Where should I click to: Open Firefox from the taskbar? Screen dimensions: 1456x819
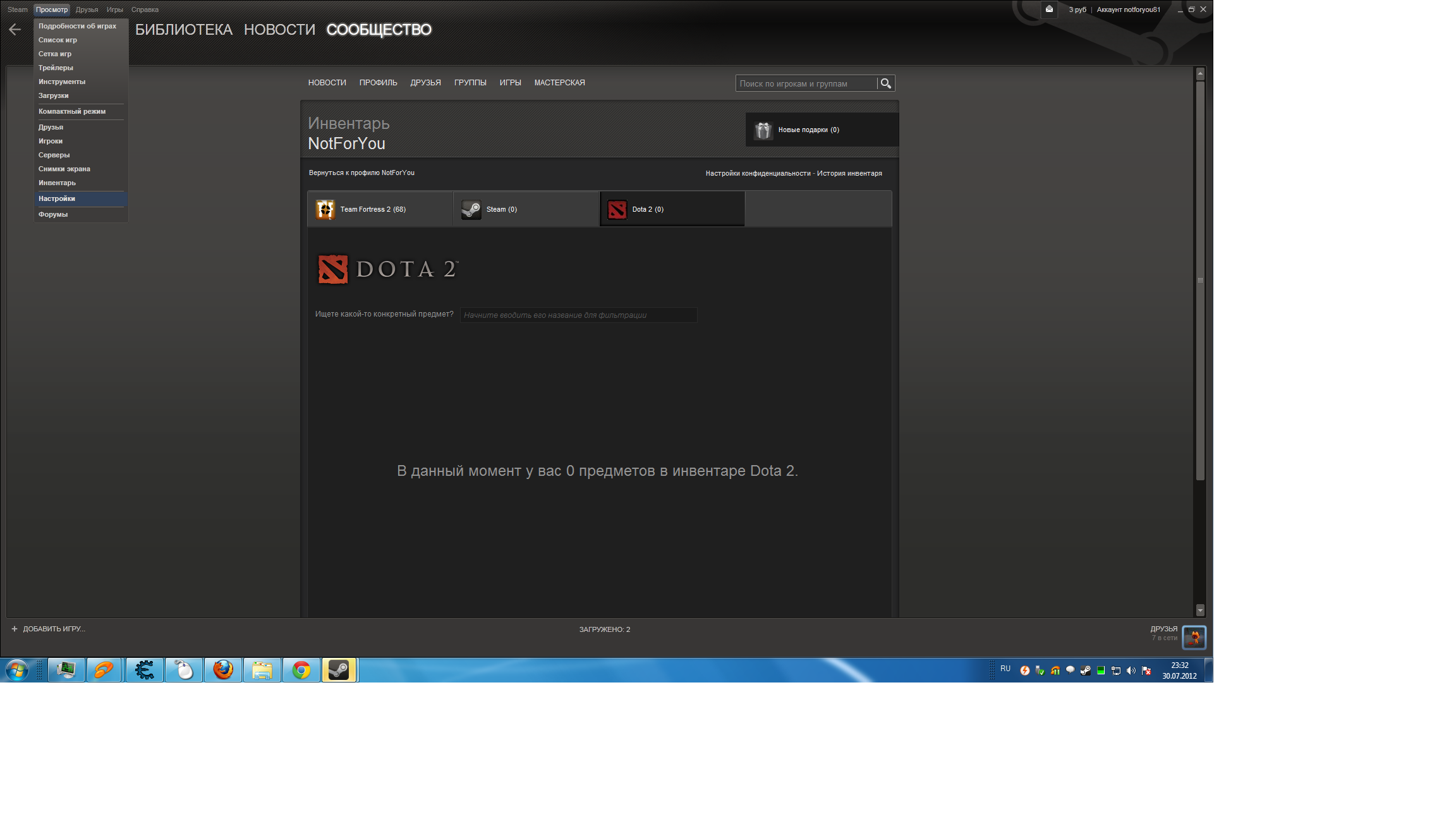pyautogui.click(x=223, y=670)
